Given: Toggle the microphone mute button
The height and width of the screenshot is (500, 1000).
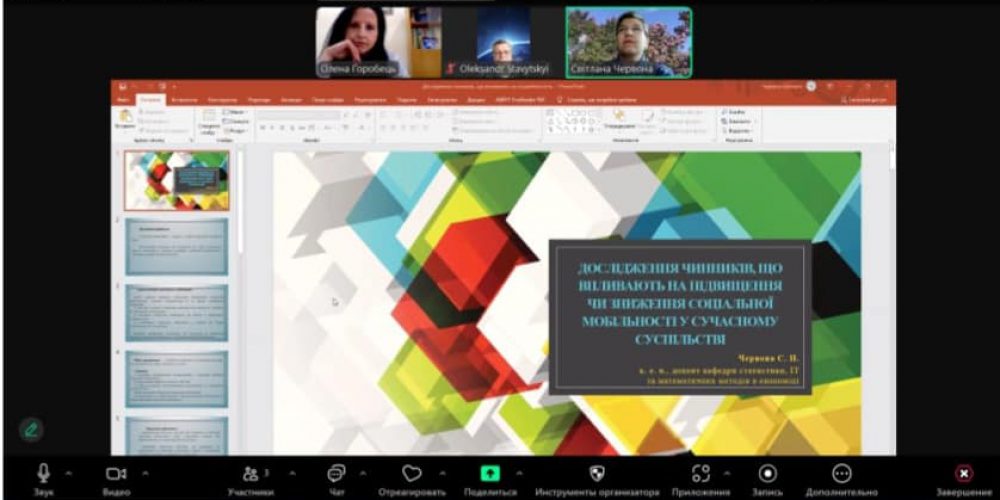Looking at the screenshot, I should click(44, 473).
